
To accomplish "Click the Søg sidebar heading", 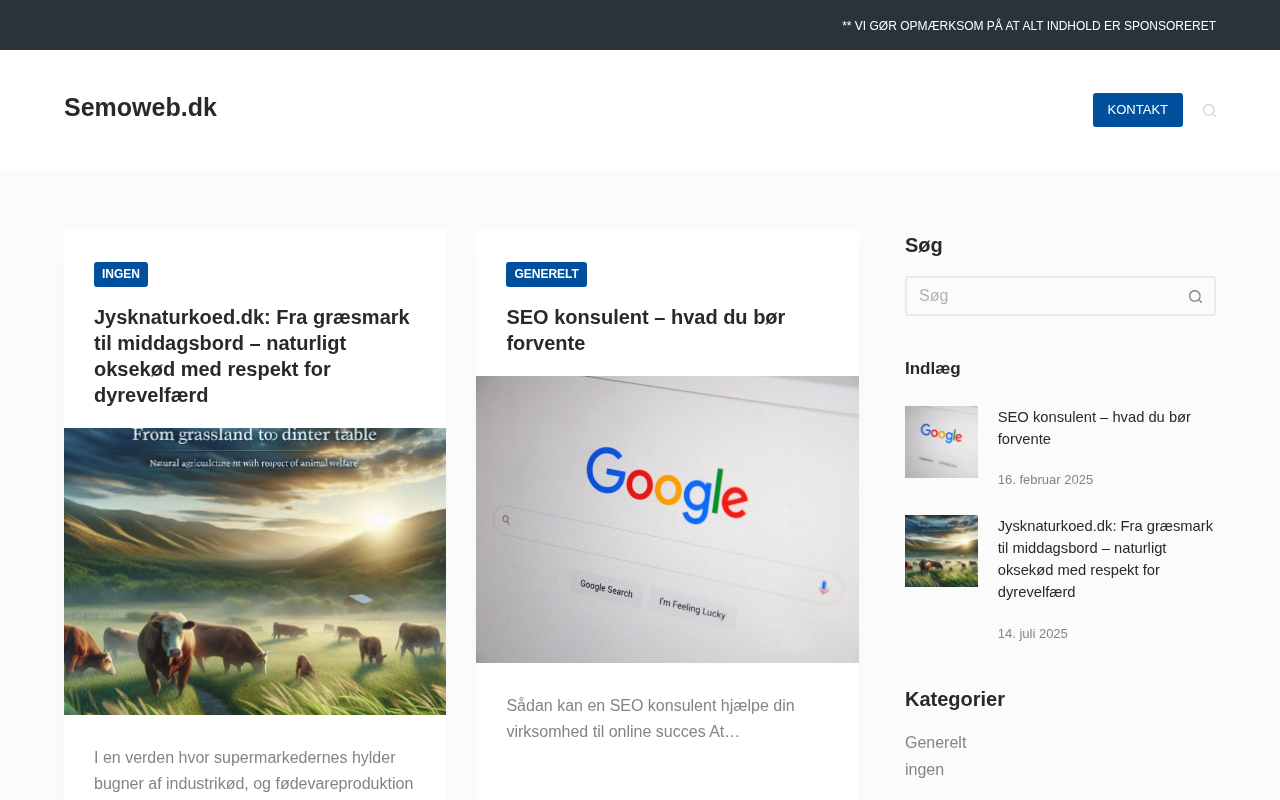I will (x=924, y=245).
